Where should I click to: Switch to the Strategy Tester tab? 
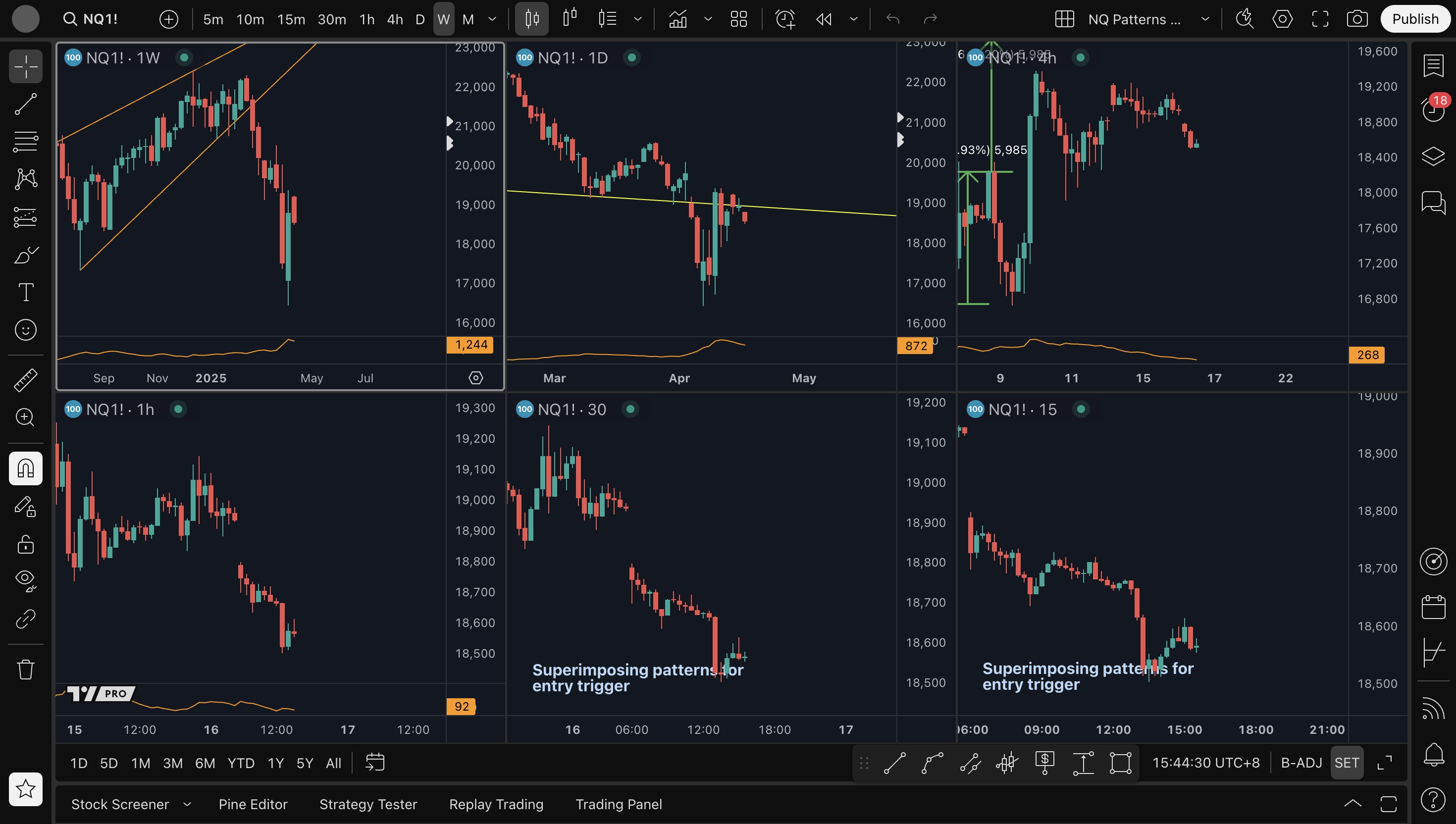(368, 804)
